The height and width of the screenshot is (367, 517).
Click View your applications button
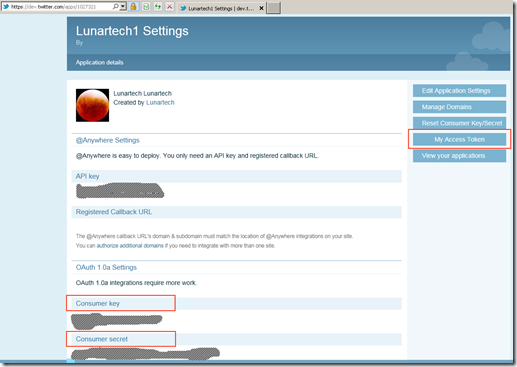coord(459,156)
